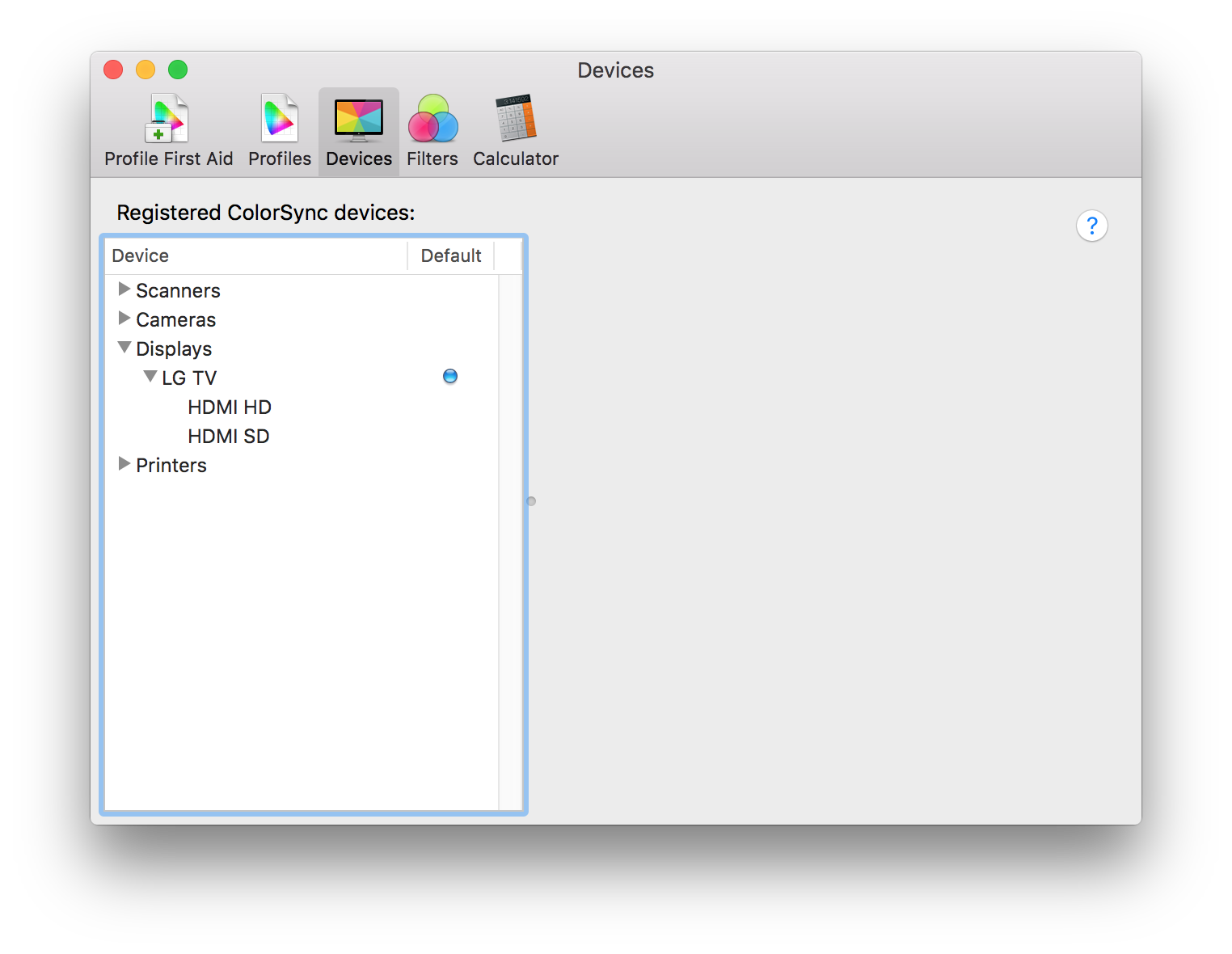The image size is (1232, 954).
Task: Open the Calculator tool icon
Action: (x=516, y=130)
